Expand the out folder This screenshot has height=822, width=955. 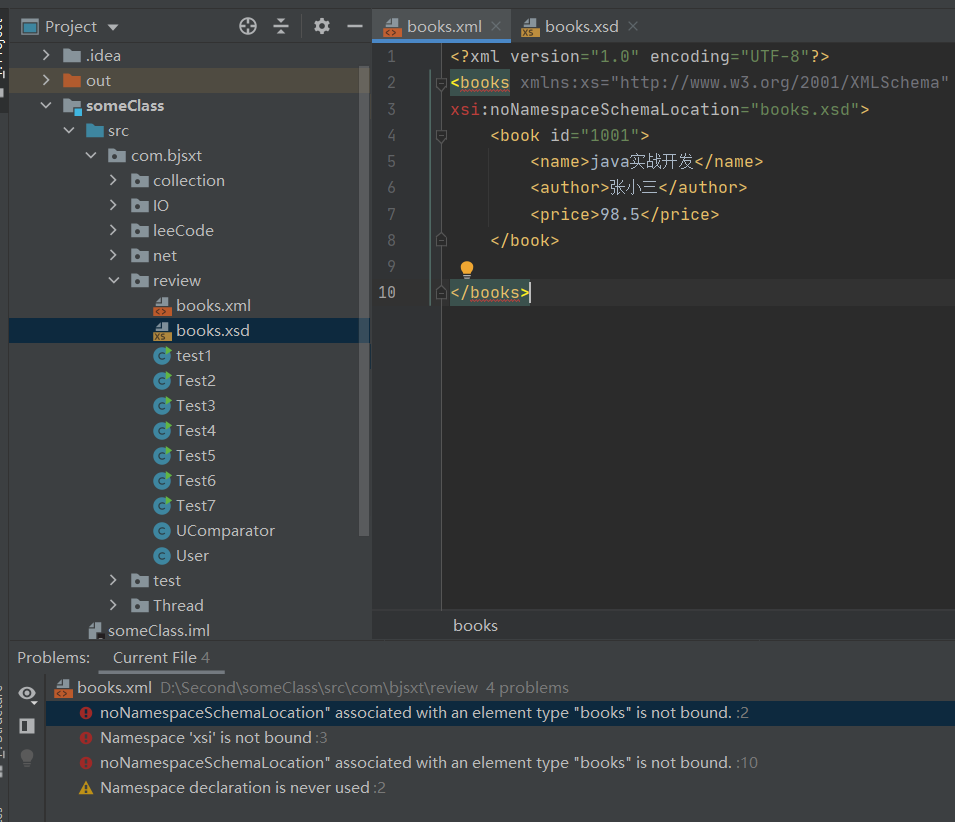click(x=46, y=80)
